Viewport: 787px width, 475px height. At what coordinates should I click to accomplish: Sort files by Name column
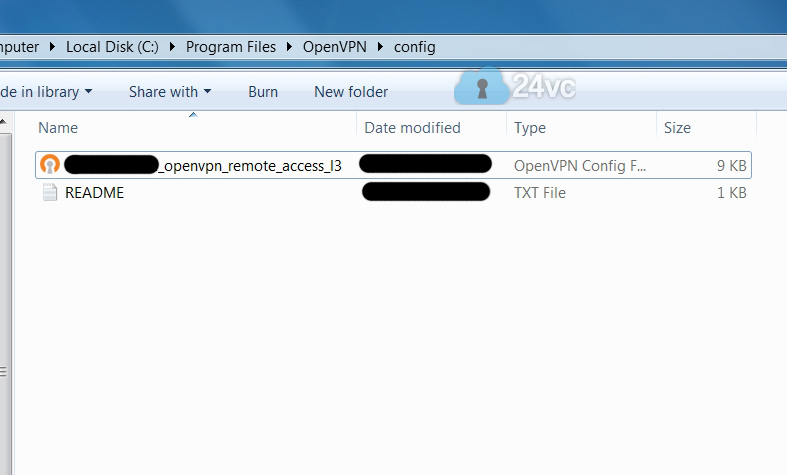point(58,128)
